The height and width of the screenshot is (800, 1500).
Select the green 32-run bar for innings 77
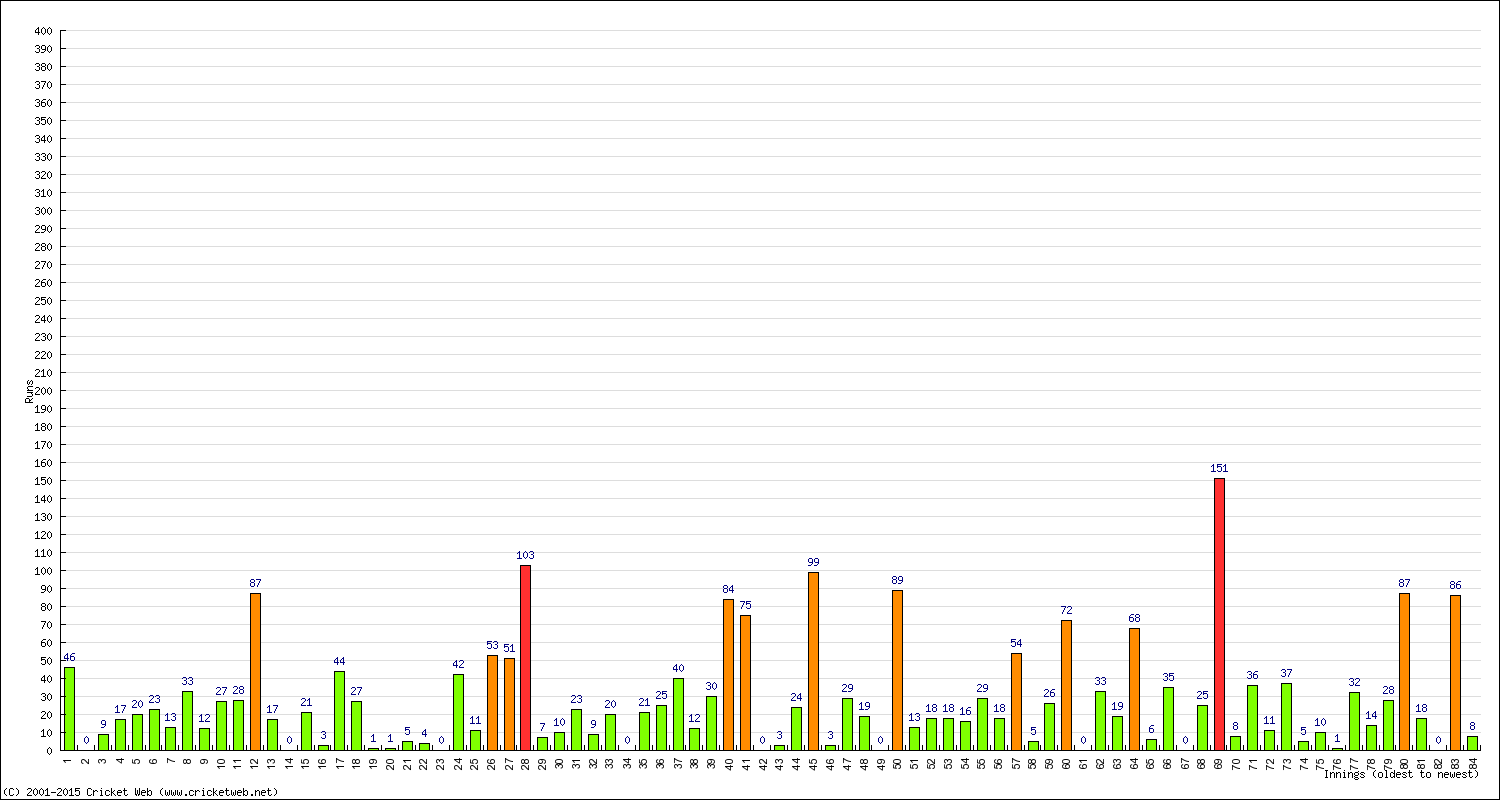pos(1354,721)
